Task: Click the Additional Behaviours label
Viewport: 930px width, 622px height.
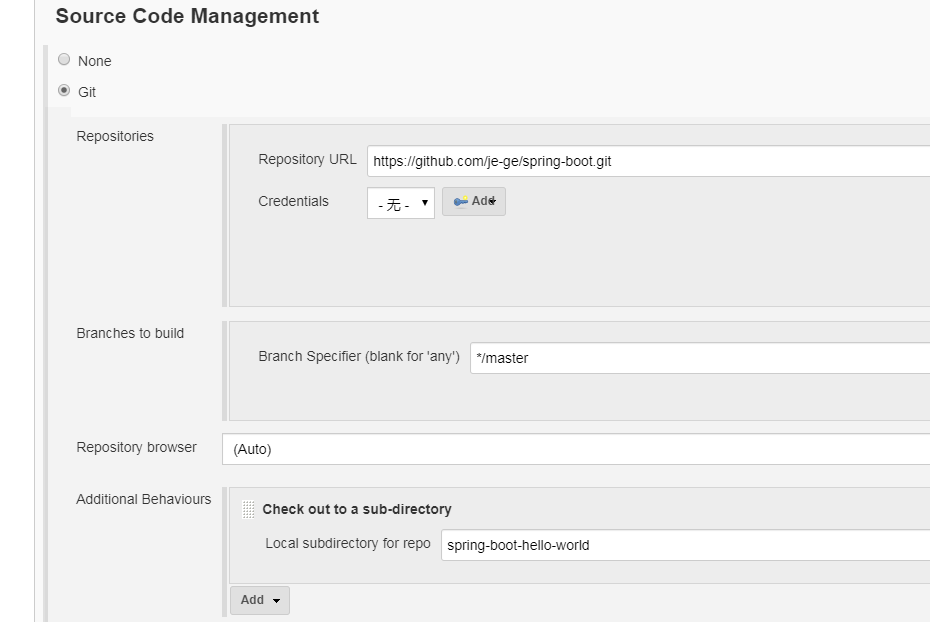Action: point(144,499)
